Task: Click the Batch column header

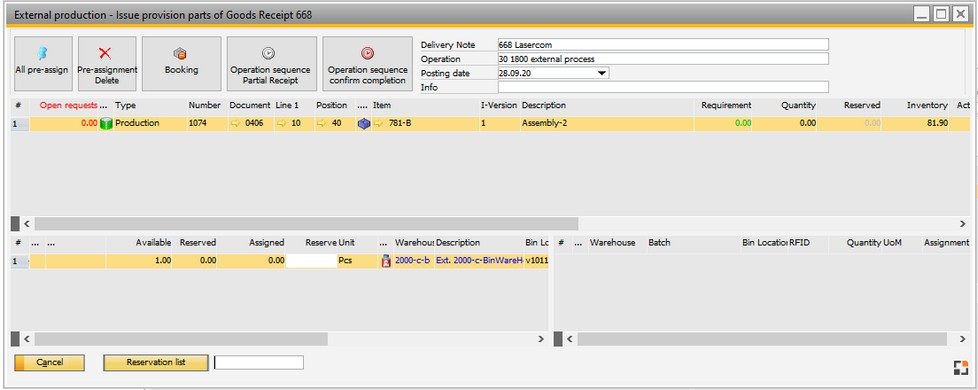Action: (659, 242)
